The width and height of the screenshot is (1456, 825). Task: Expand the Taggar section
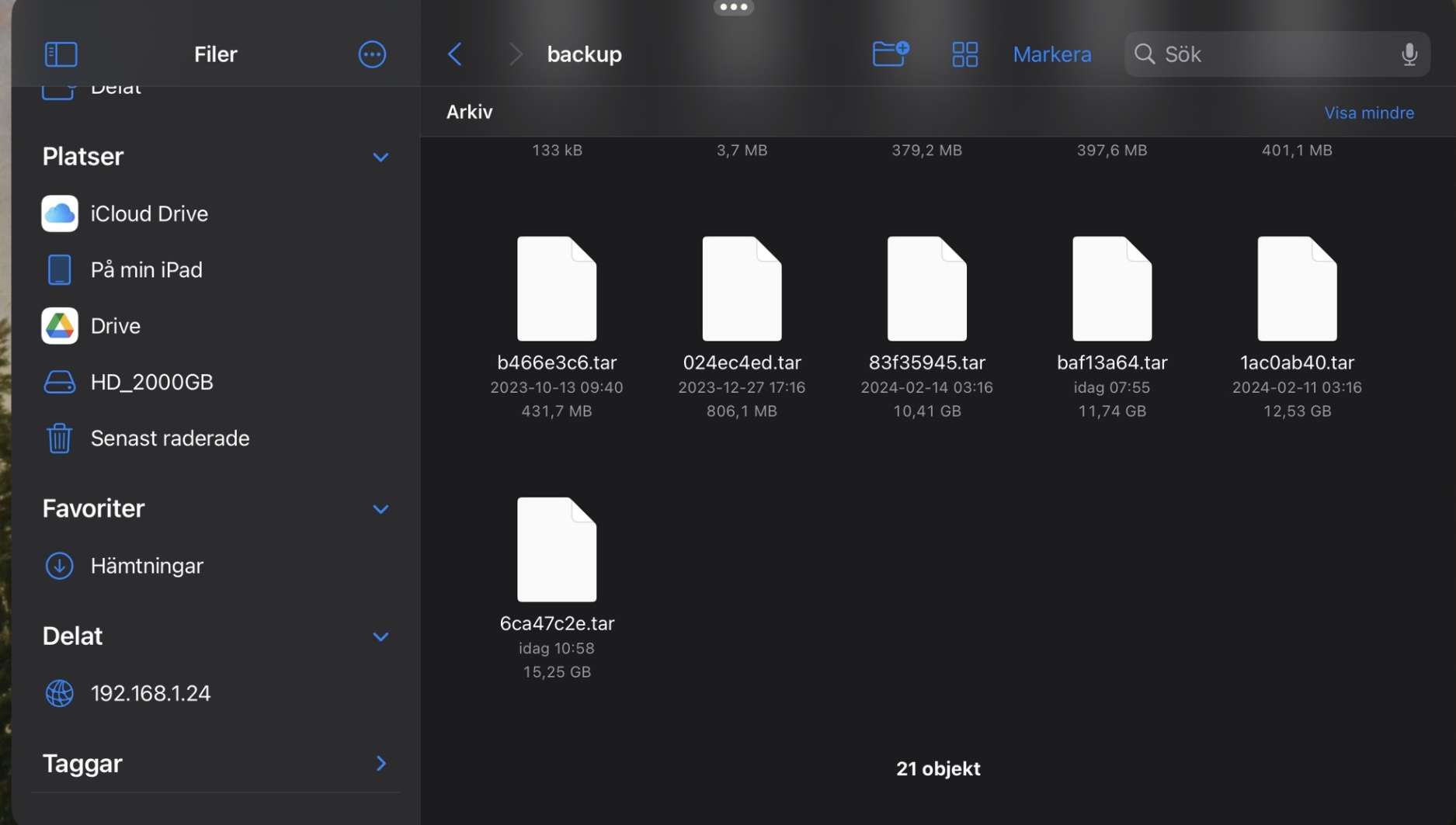tap(381, 764)
